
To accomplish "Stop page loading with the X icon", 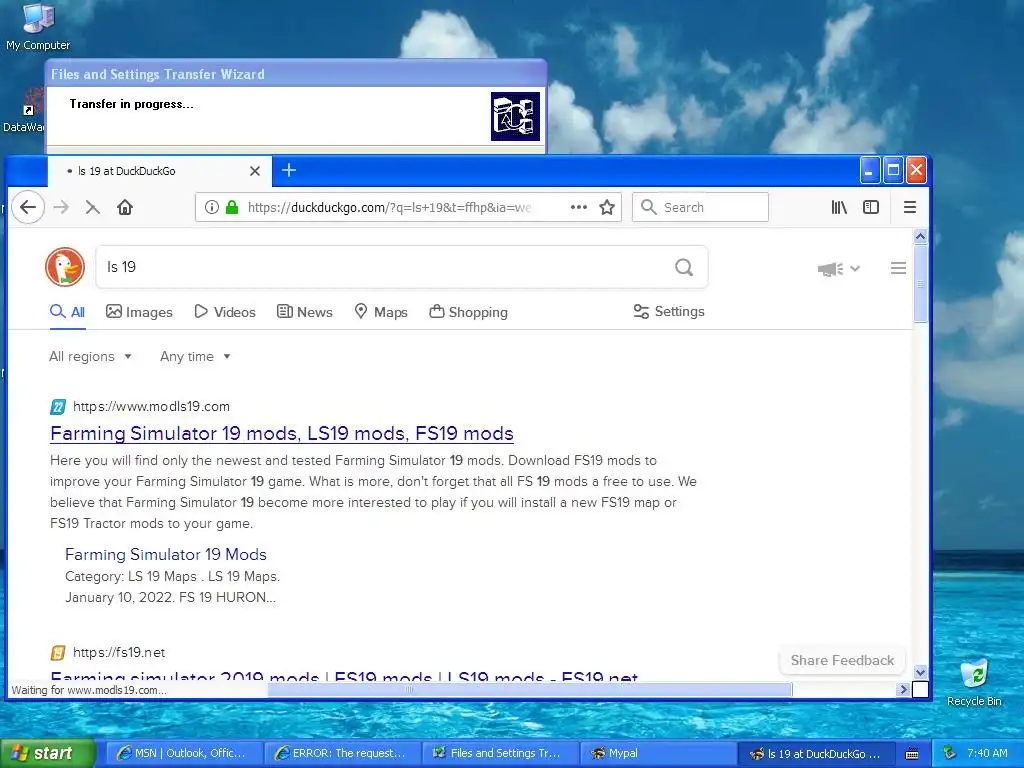I will tap(93, 208).
